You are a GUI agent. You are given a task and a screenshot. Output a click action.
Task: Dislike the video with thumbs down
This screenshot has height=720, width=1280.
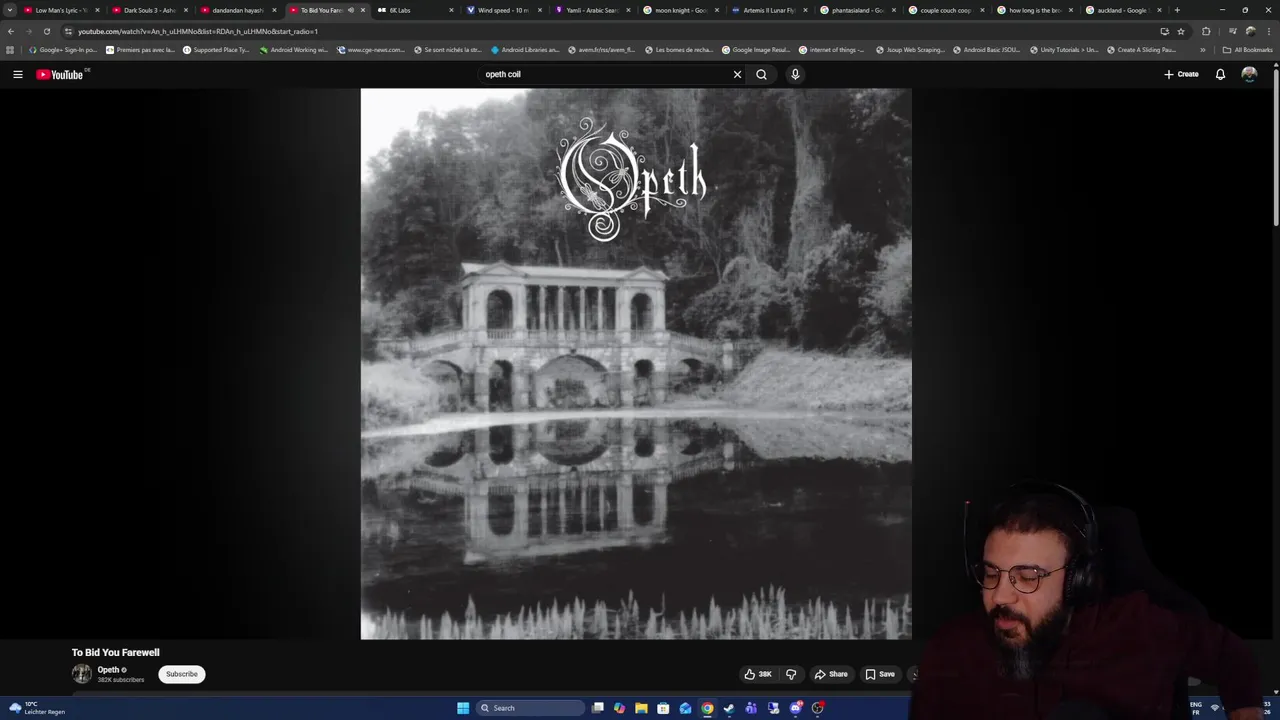(791, 674)
